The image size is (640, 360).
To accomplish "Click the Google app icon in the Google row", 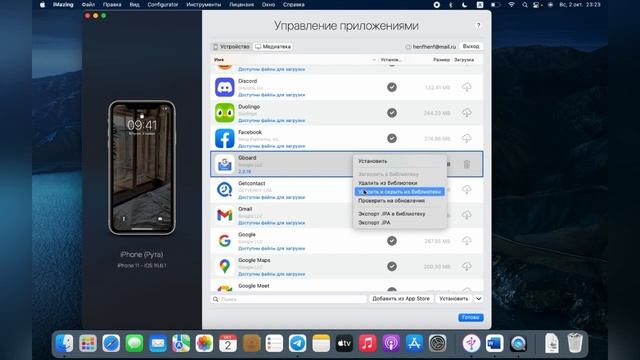I will (x=224, y=241).
